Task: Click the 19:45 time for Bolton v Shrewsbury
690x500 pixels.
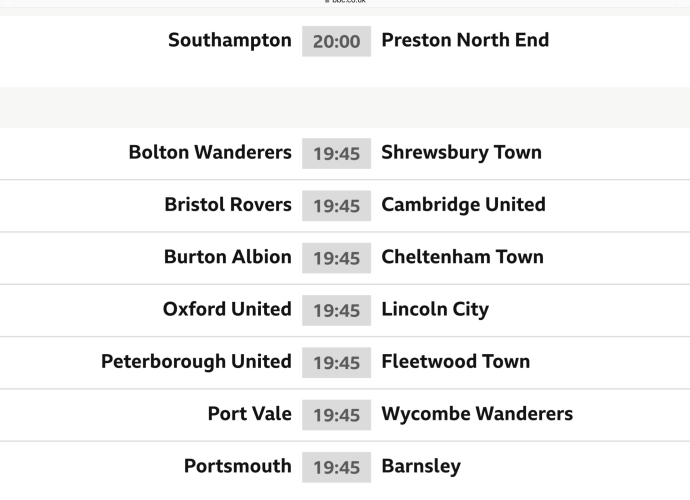Action: 336,154
